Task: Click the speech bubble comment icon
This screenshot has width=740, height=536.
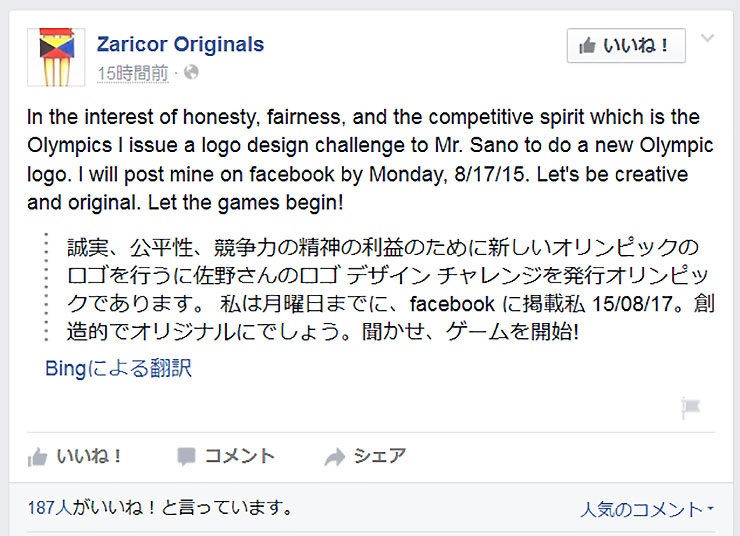Action: [186, 457]
